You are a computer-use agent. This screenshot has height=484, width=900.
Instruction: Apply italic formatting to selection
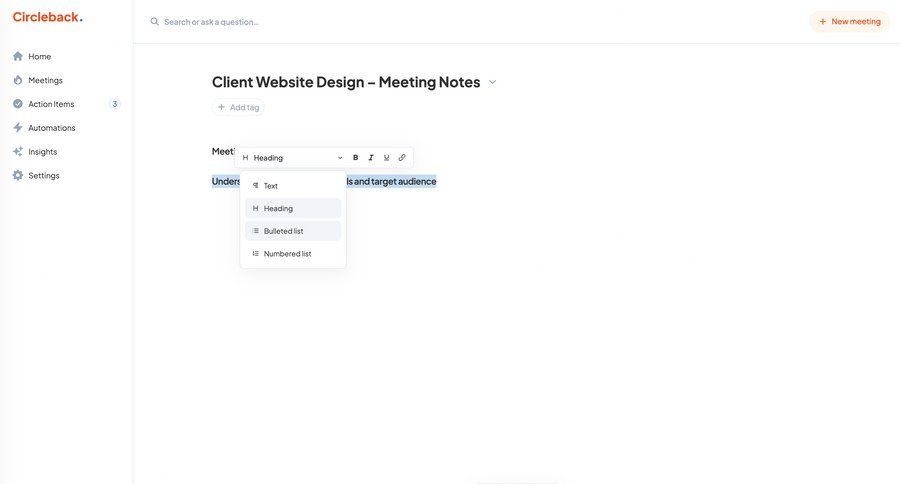coord(371,158)
